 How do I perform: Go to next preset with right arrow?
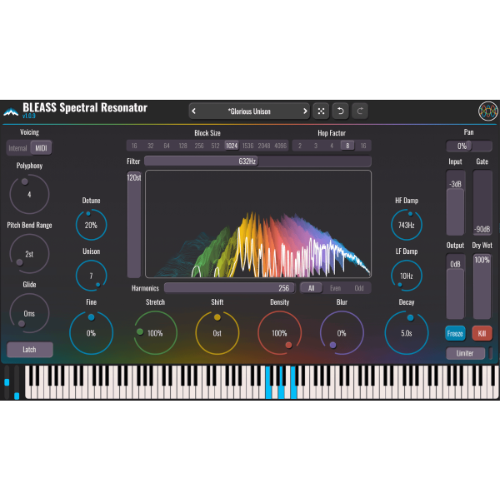click(x=305, y=111)
